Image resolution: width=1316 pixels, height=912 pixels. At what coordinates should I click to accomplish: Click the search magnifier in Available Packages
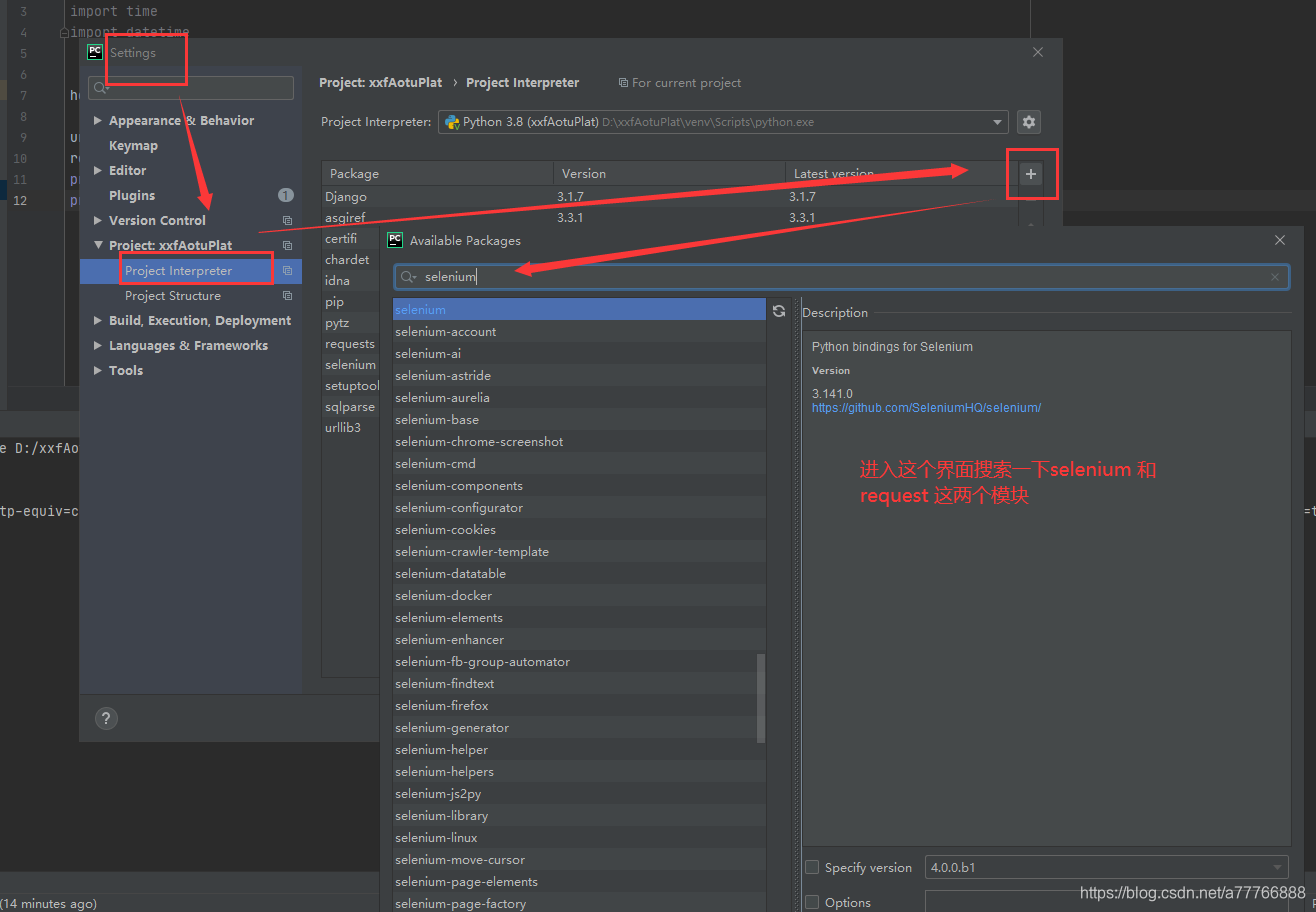point(407,277)
